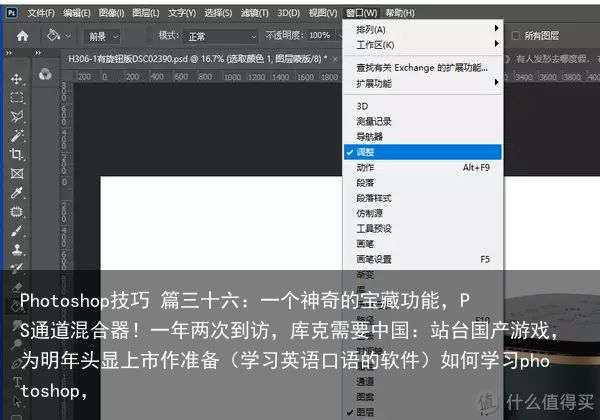
Task: Close the H306-1有旋钮版DSC02390.psd document tab
Action: point(335,59)
